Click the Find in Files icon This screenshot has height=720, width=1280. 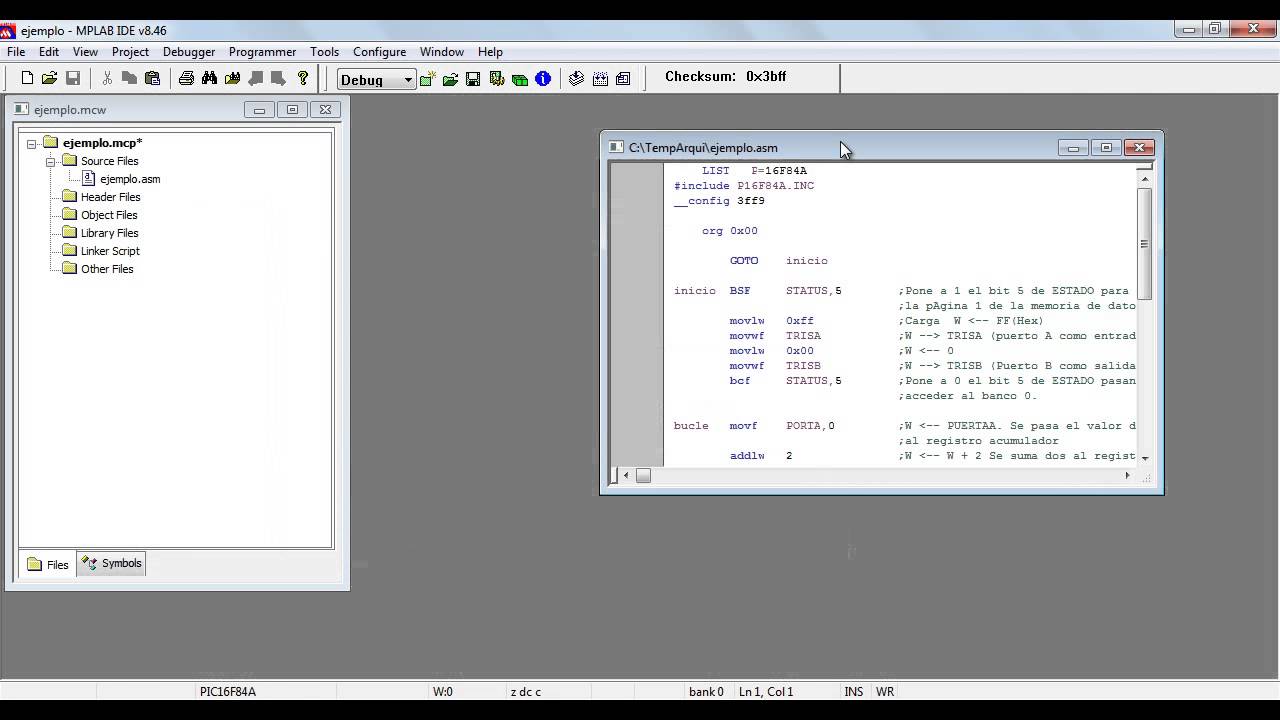coord(233,78)
